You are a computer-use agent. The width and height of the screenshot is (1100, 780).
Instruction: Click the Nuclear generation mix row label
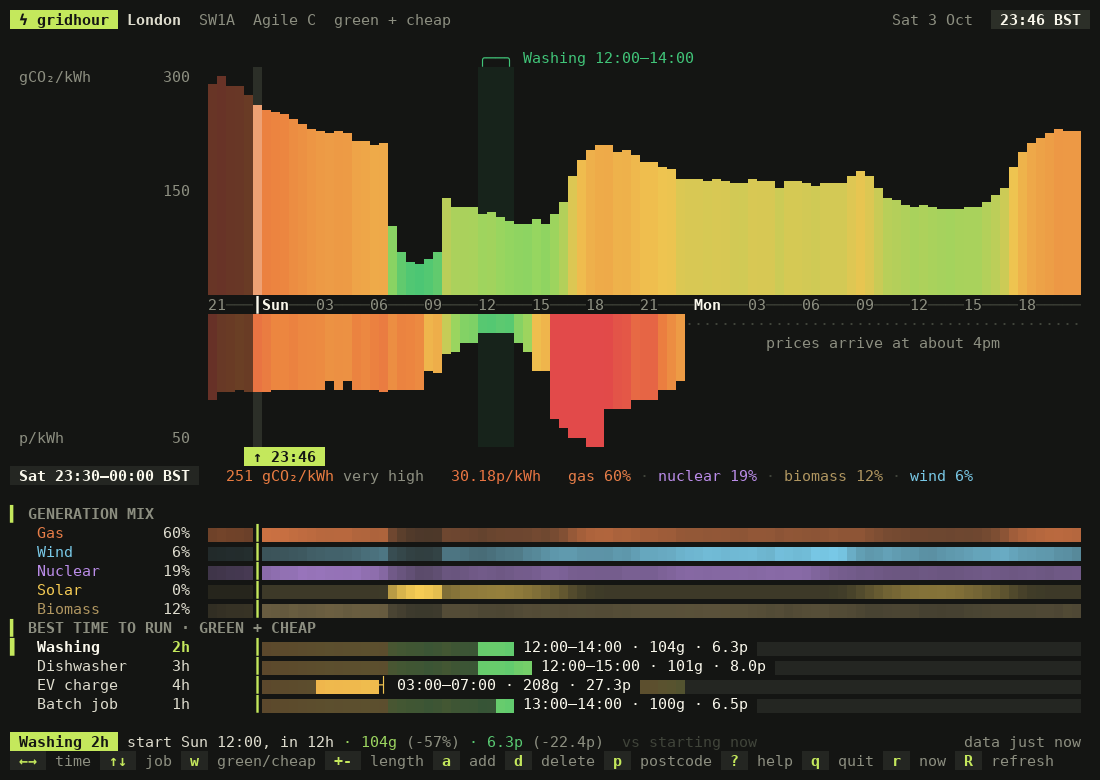[x=68, y=571]
